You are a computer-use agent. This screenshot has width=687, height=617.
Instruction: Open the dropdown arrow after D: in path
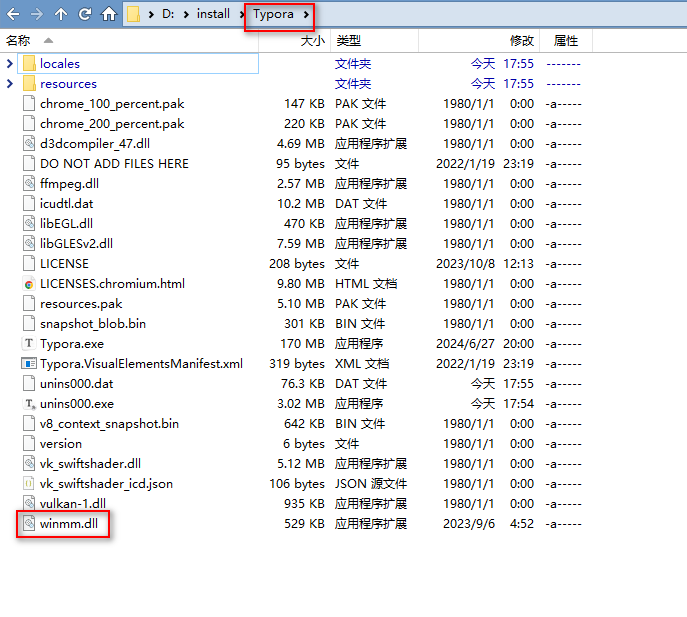point(186,14)
